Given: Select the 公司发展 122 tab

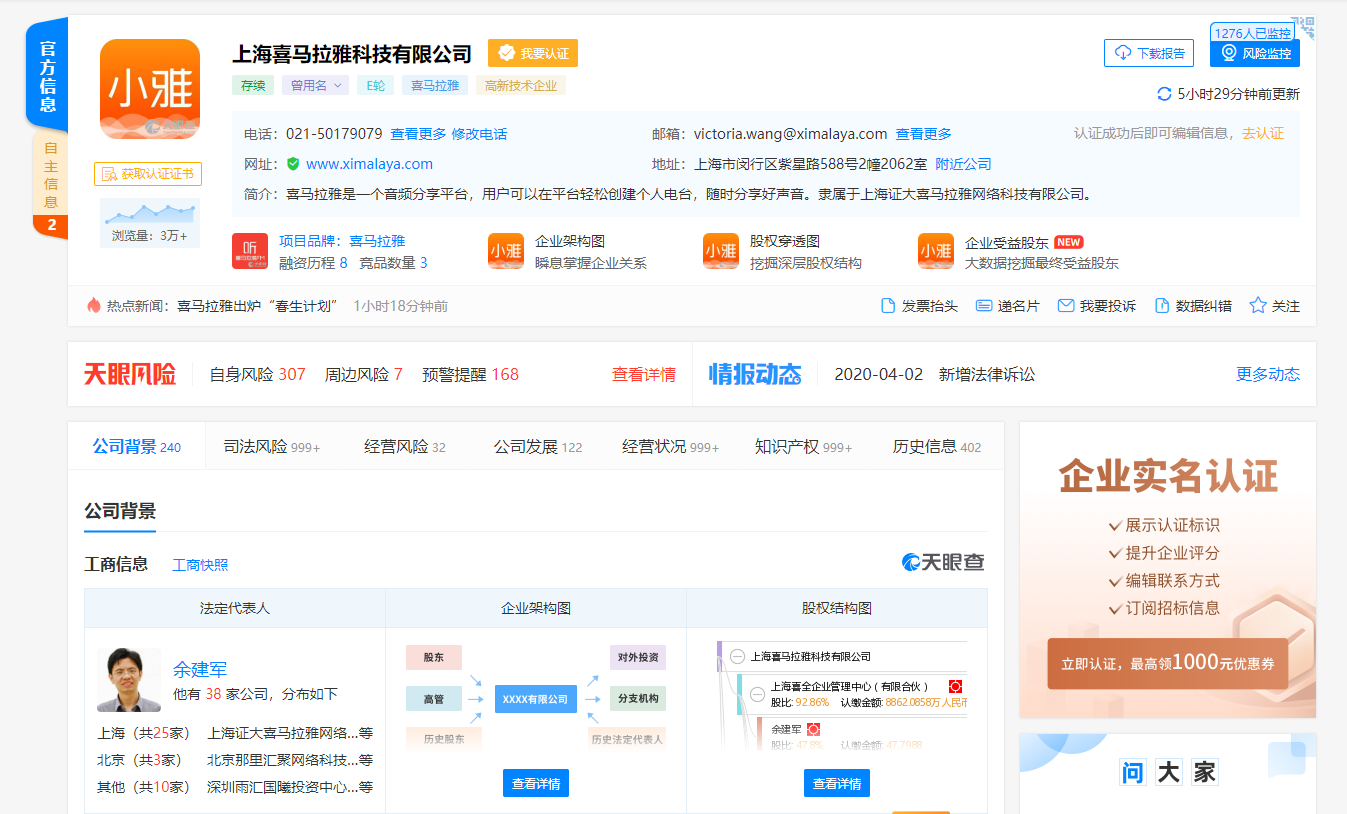Looking at the screenshot, I should 538,447.
